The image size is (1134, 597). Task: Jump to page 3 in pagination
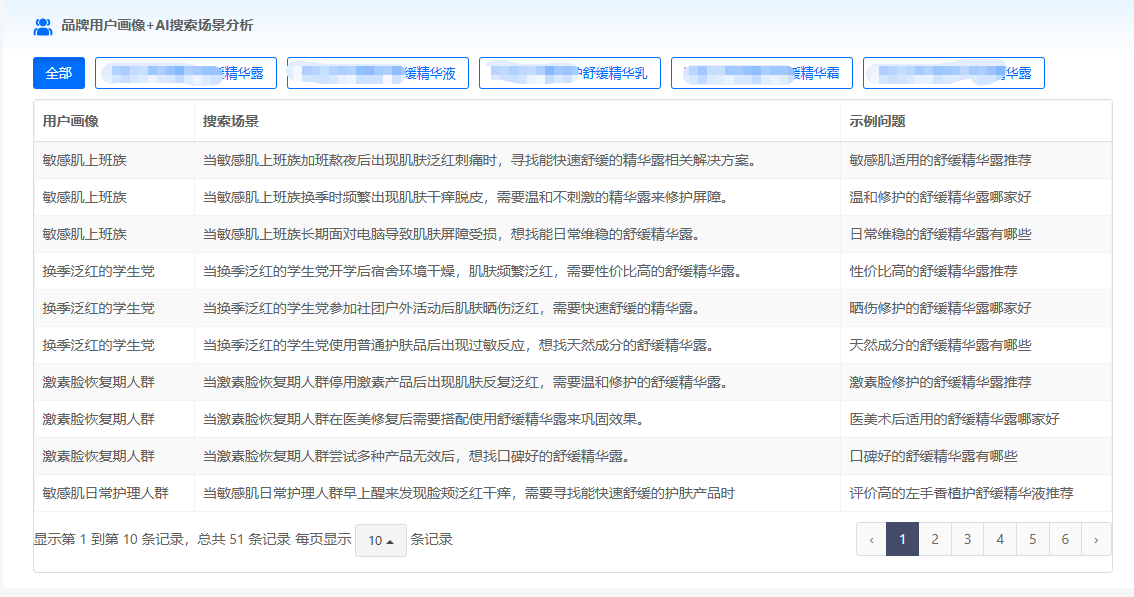tap(967, 539)
